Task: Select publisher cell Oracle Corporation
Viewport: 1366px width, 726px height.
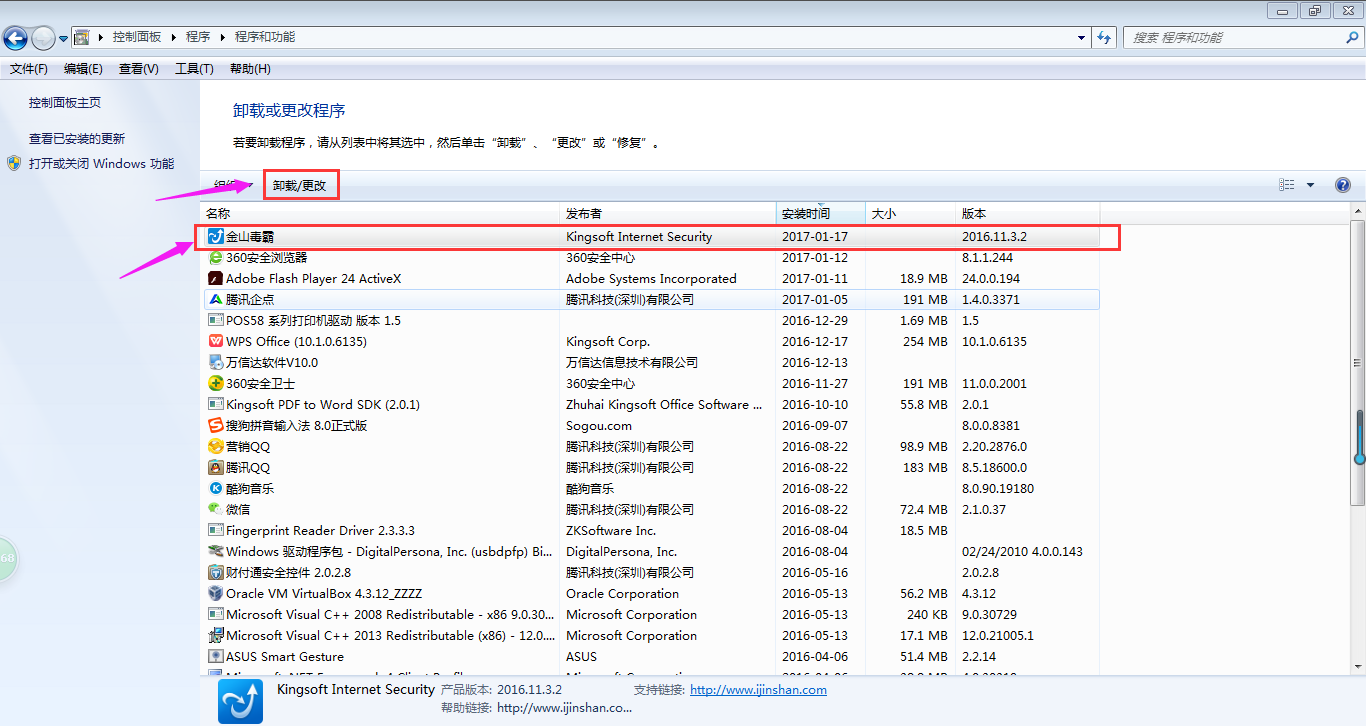Action: click(x=622, y=594)
